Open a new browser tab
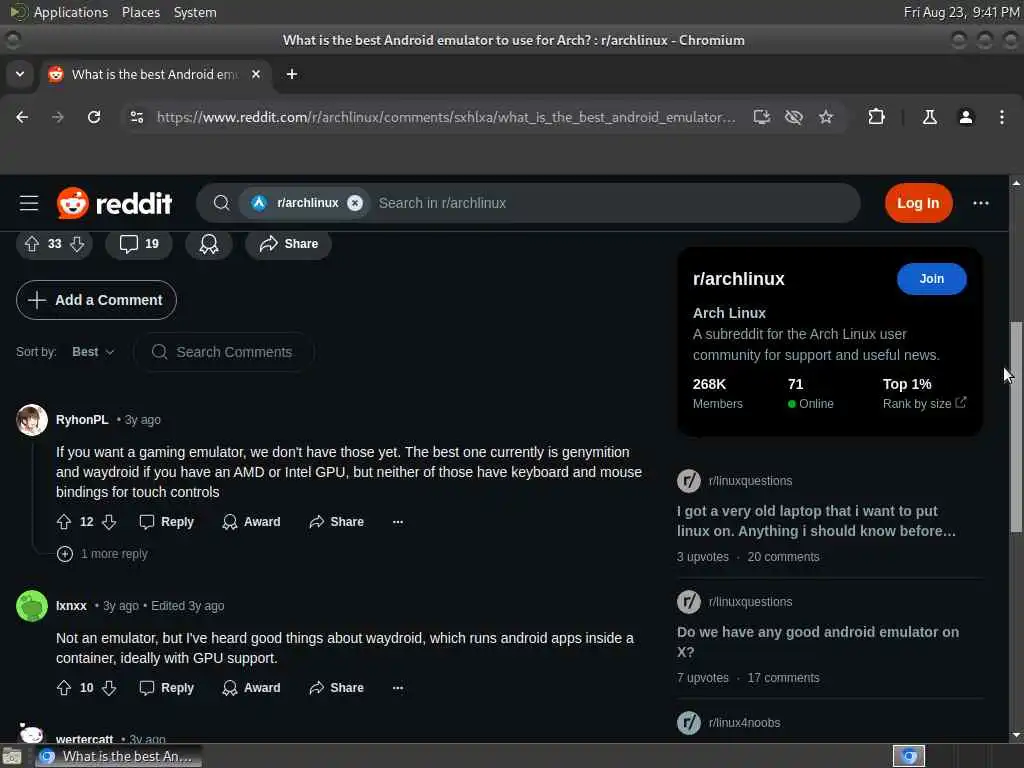Viewport: 1024px width, 768px height. point(292,74)
